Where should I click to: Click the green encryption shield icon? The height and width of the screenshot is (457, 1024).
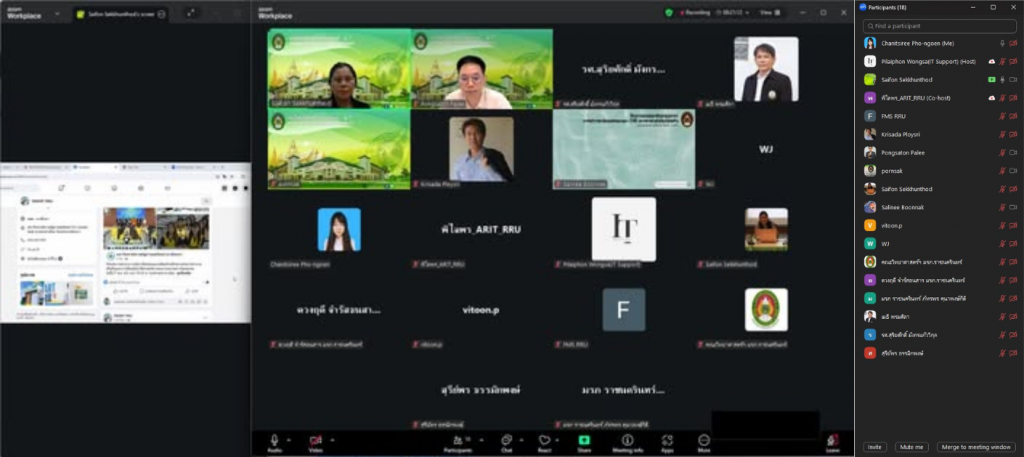point(669,12)
